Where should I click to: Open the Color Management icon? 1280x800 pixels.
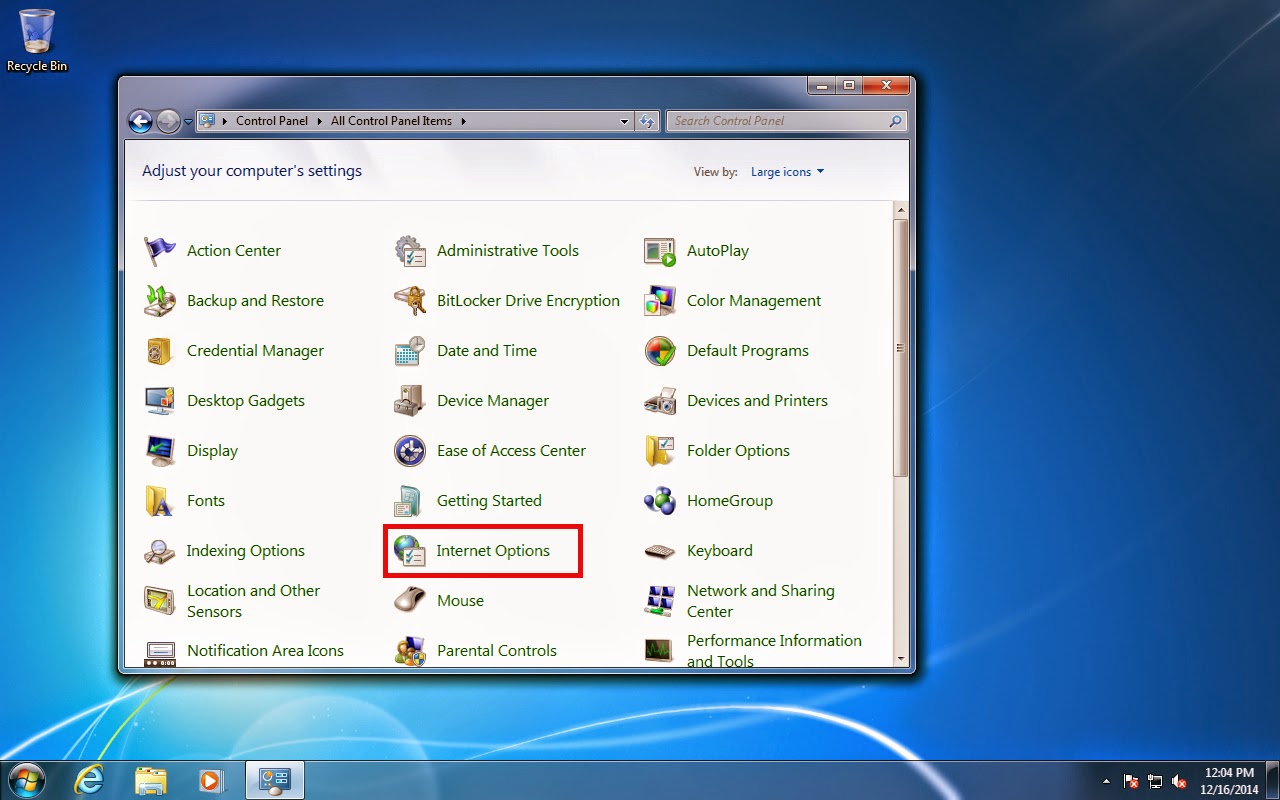[x=660, y=301]
